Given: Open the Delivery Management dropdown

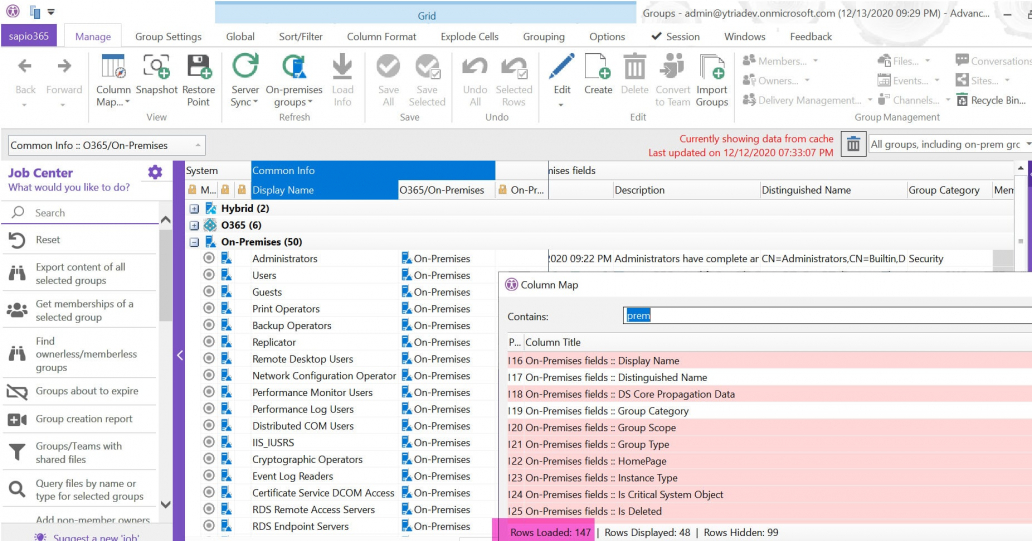Looking at the screenshot, I should pyautogui.click(x=807, y=100).
